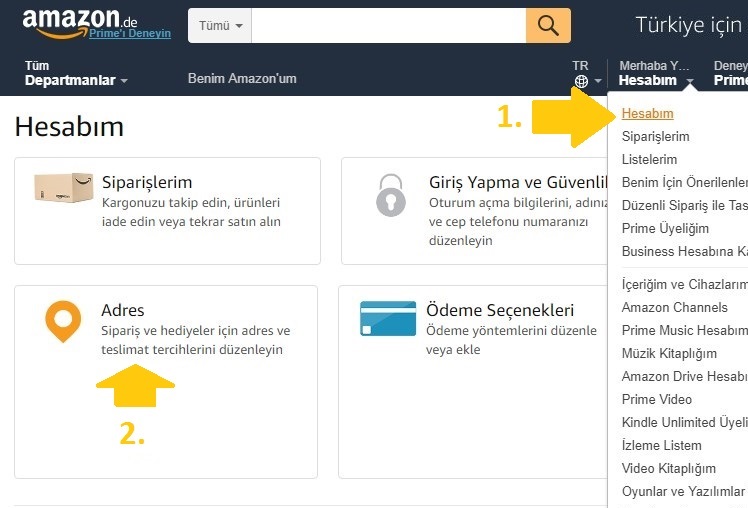This screenshot has width=748, height=508.
Task: Select Siparişlerim in the dropdown menu
Action: coord(655,136)
